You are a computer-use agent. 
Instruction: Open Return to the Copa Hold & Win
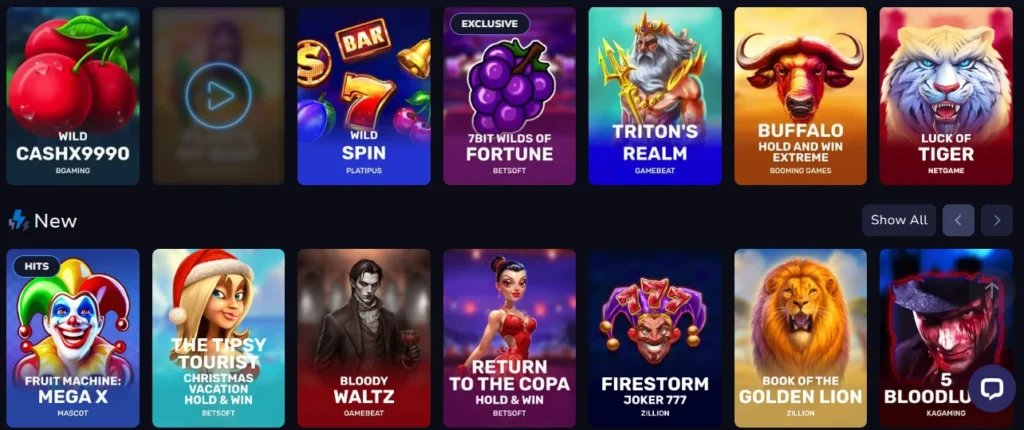(x=509, y=338)
